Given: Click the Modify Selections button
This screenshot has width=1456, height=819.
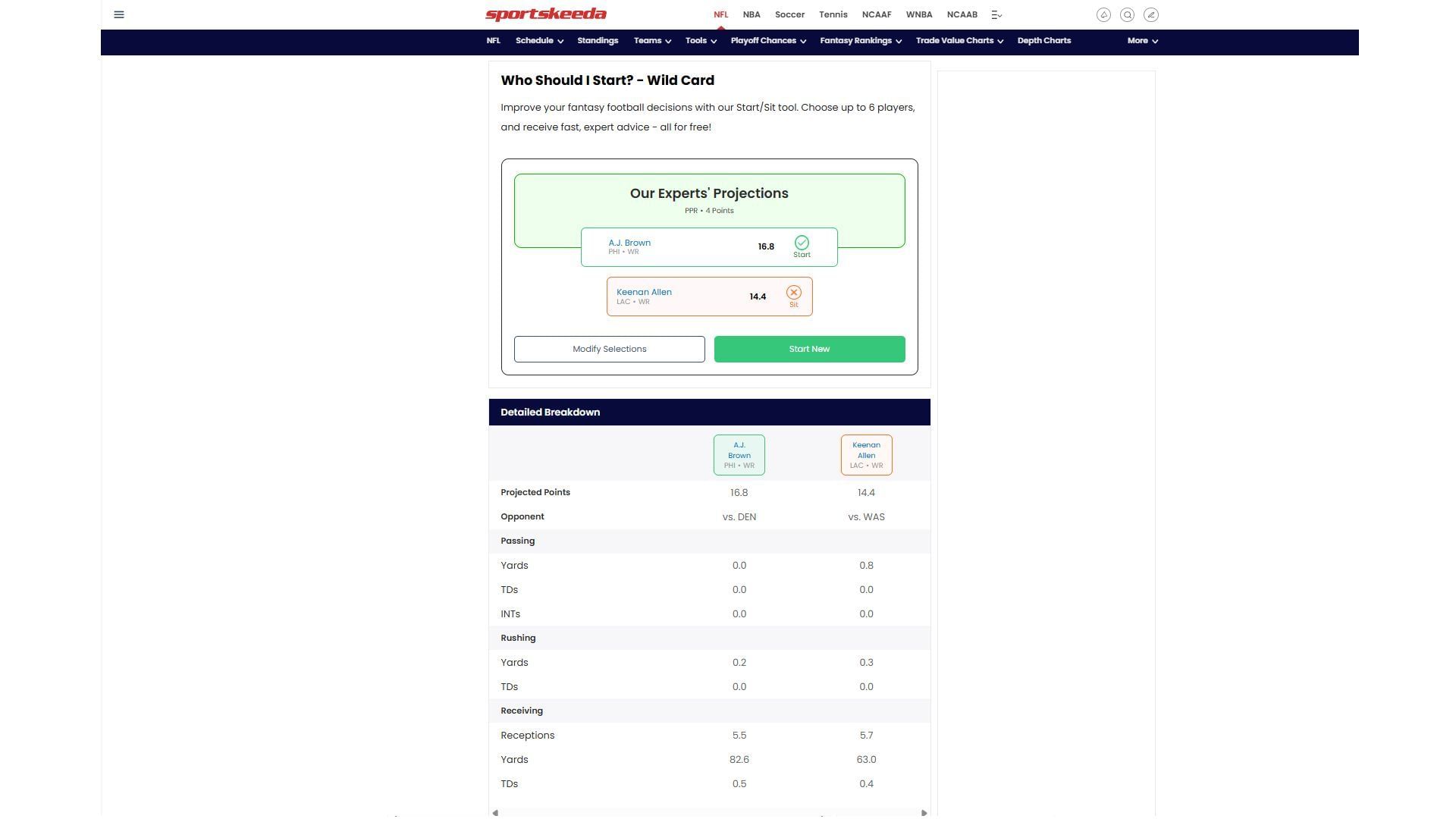Looking at the screenshot, I should pos(609,349).
